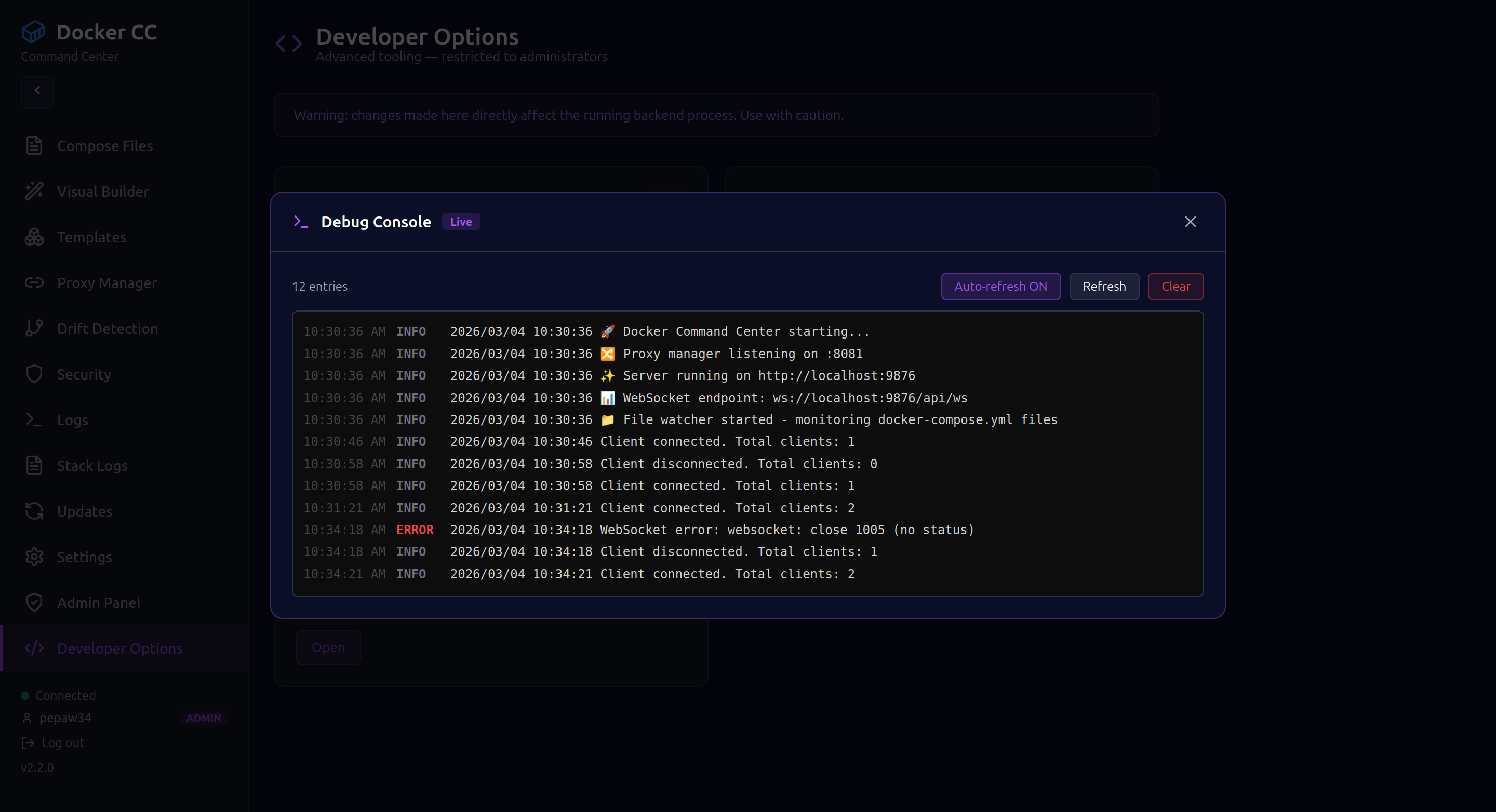Select the Compose Files icon
The width and height of the screenshot is (1496, 812).
[x=34, y=146]
